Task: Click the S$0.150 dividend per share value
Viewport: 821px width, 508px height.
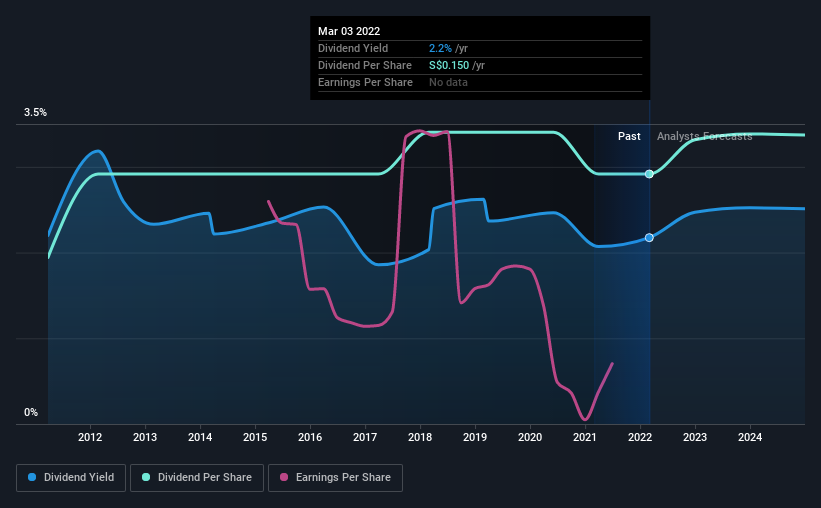Action: click(x=449, y=65)
